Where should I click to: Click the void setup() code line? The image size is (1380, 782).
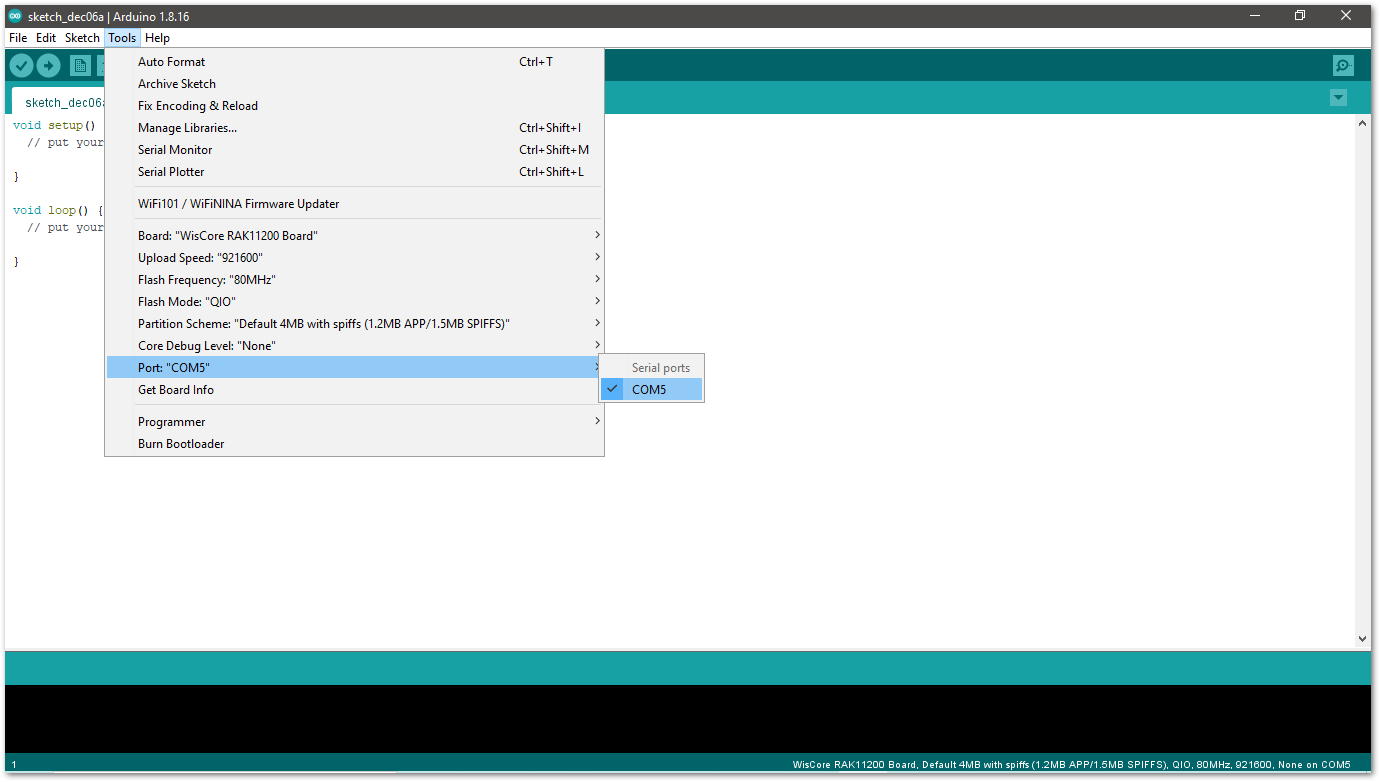pyautogui.click(x=54, y=126)
